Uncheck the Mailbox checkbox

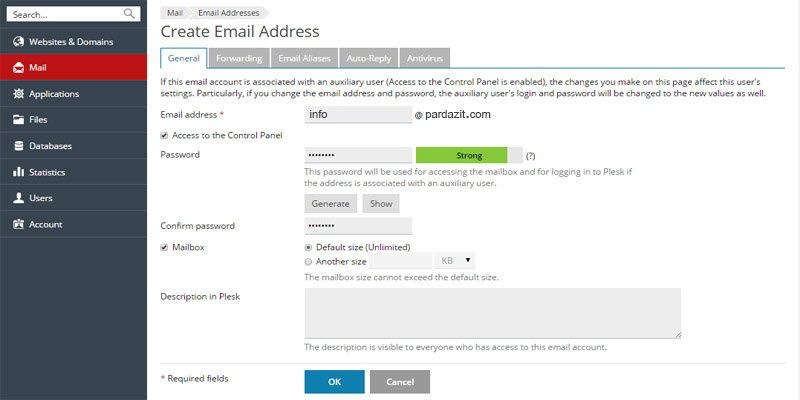(x=165, y=247)
